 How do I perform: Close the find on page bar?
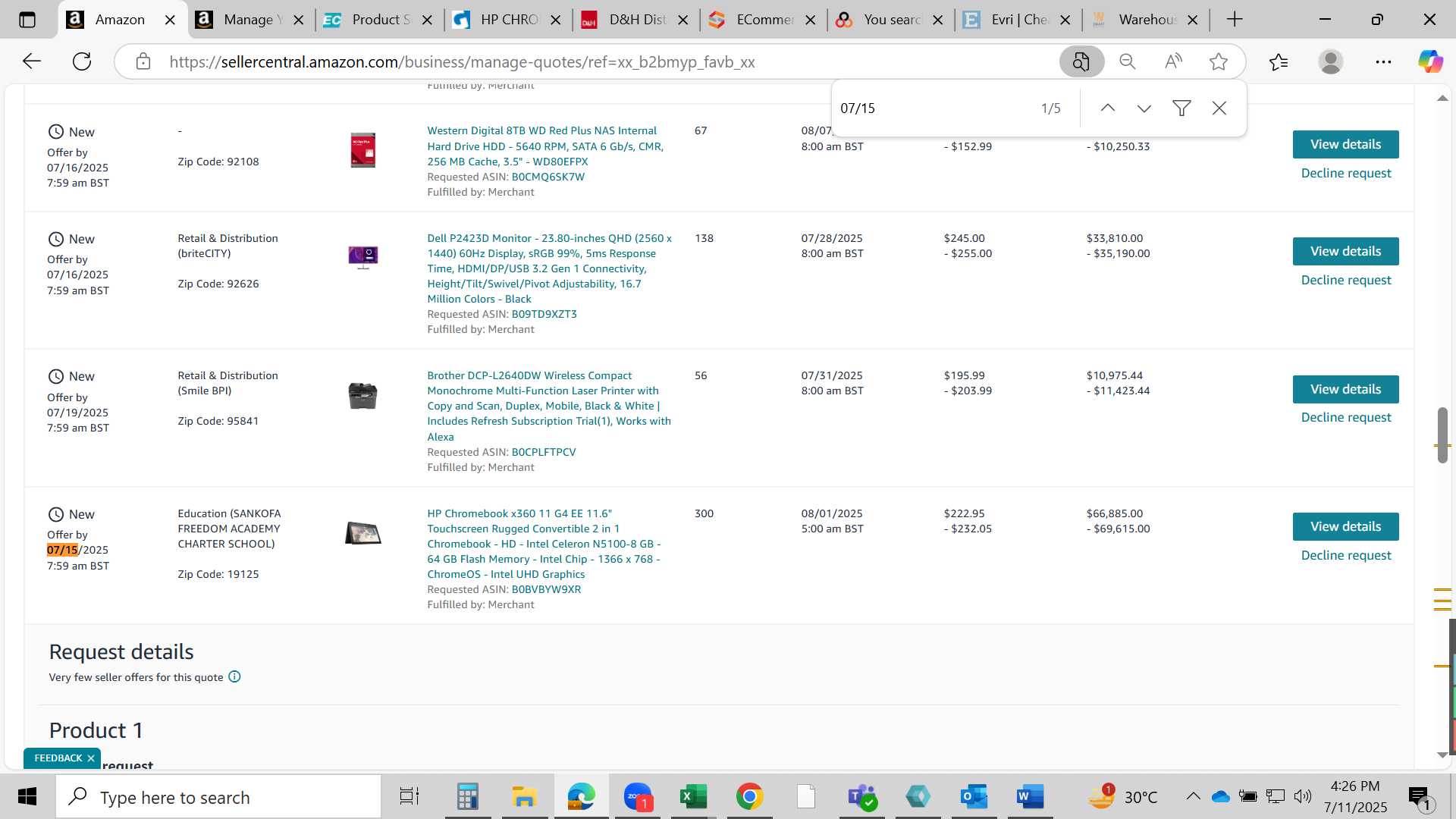tap(1219, 108)
